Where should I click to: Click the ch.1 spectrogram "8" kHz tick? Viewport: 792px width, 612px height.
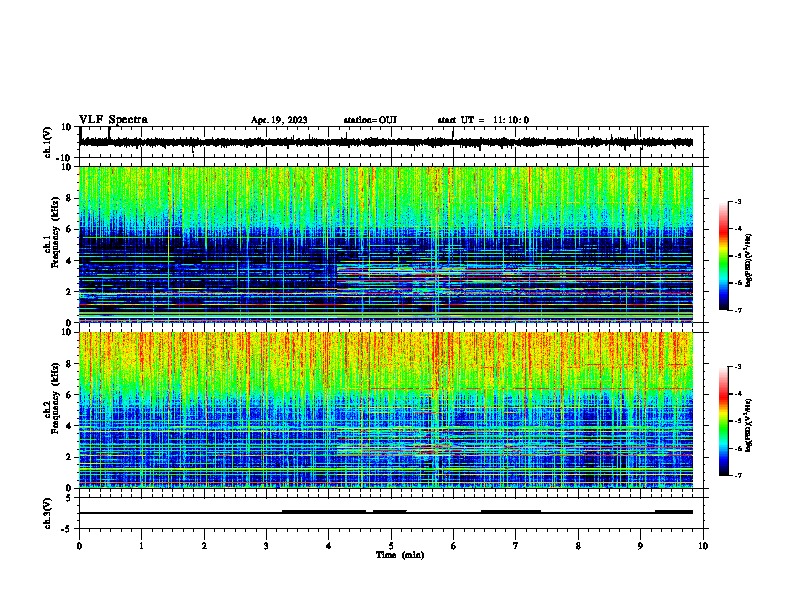click(x=69, y=198)
